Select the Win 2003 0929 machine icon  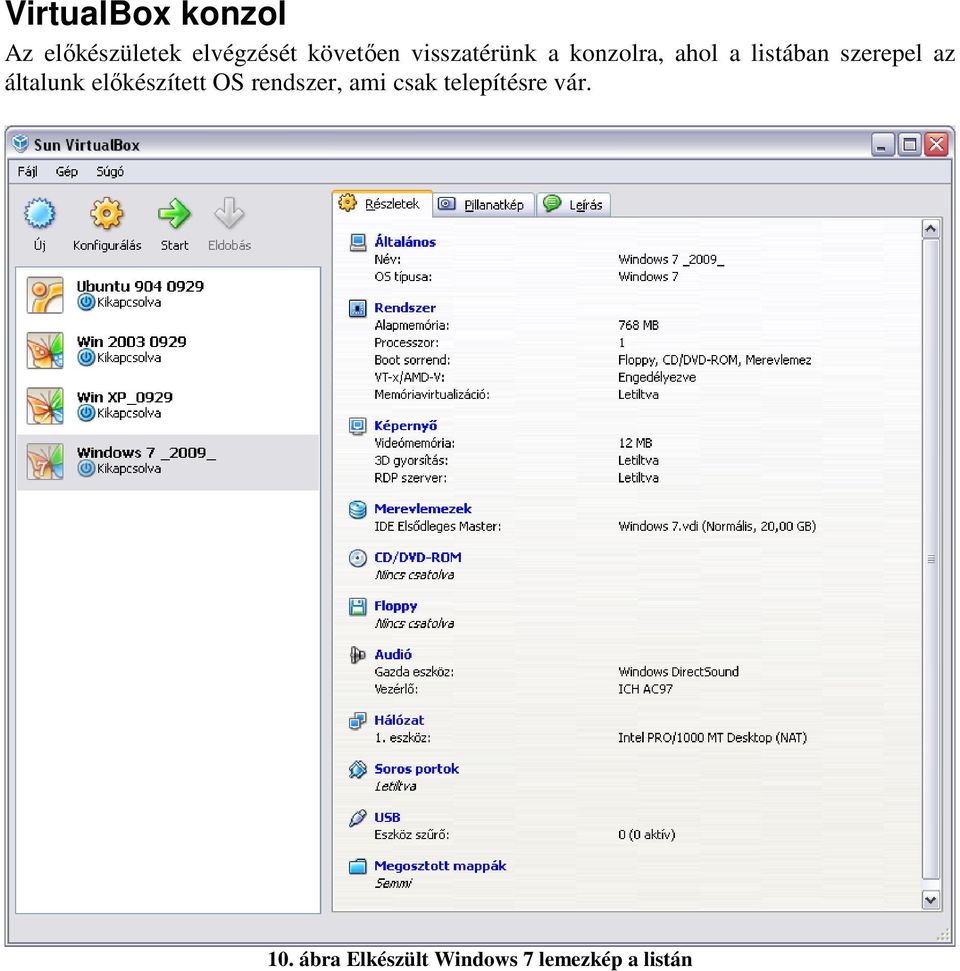[x=45, y=351]
